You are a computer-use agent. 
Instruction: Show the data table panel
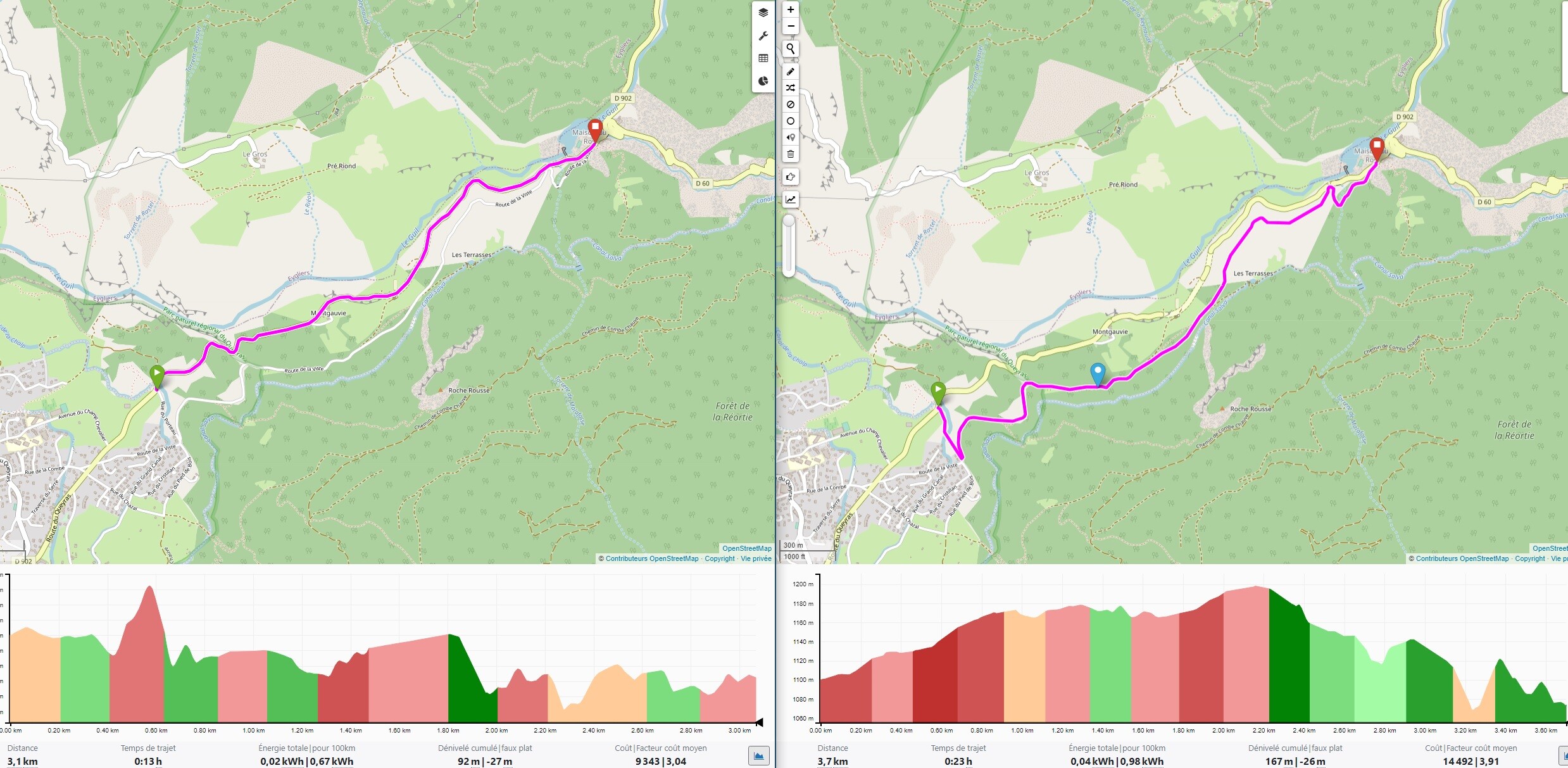[x=763, y=58]
